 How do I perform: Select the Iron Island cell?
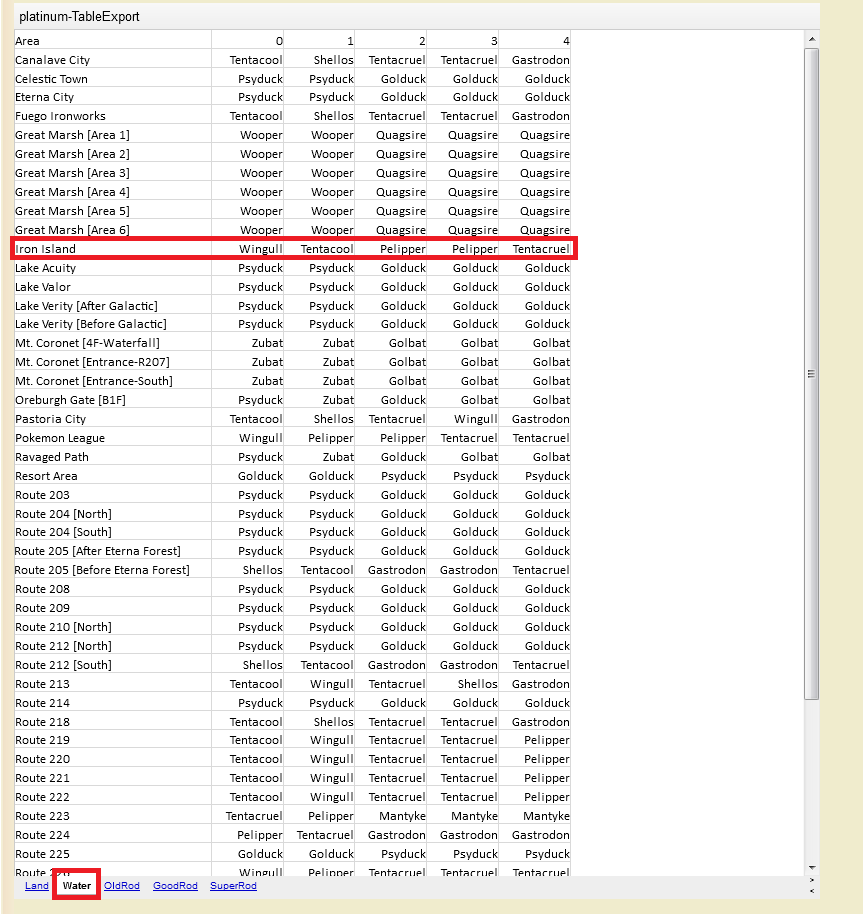[112, 249]
